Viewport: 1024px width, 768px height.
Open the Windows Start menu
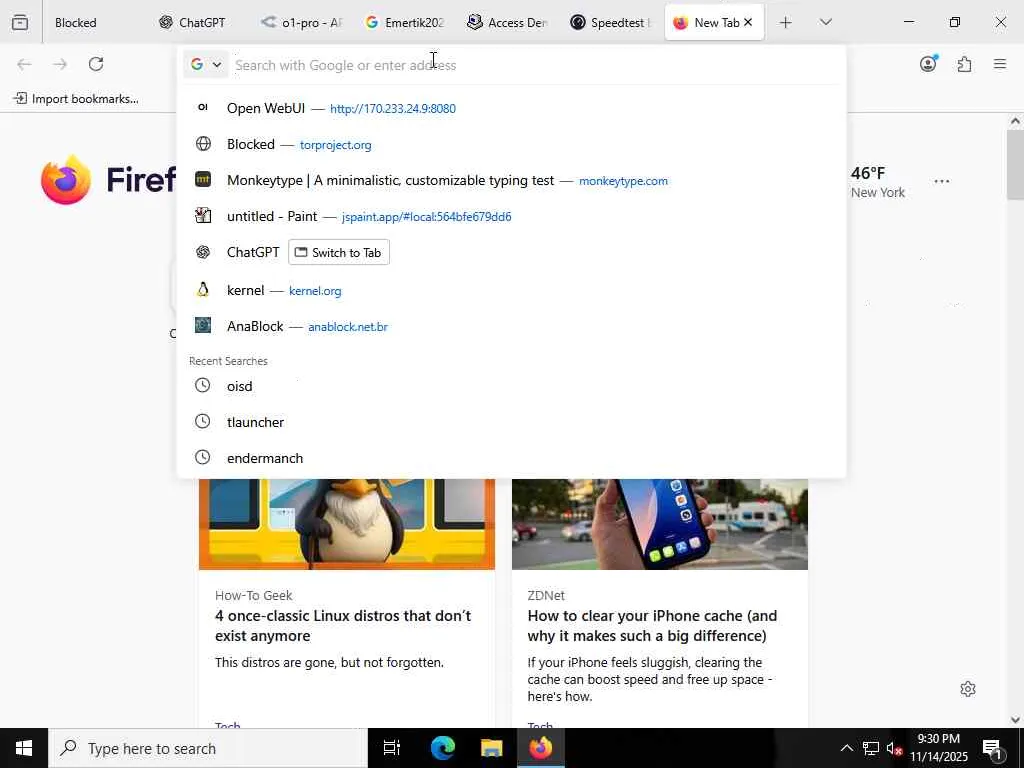point(24,748)
